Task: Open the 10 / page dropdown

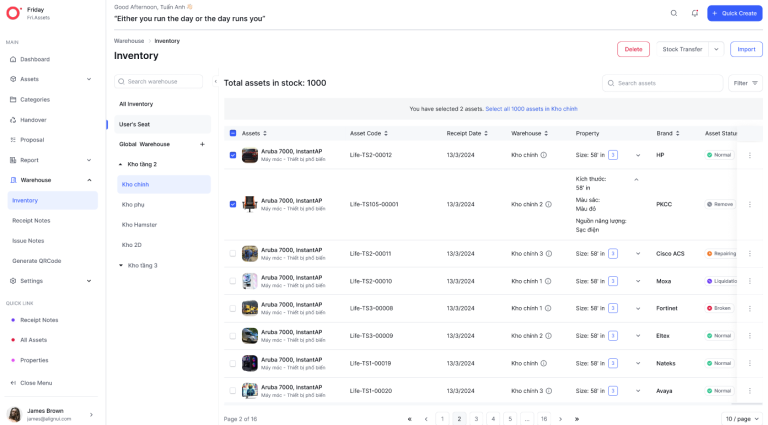Action: pyautogui.click(x=742, y=419)
